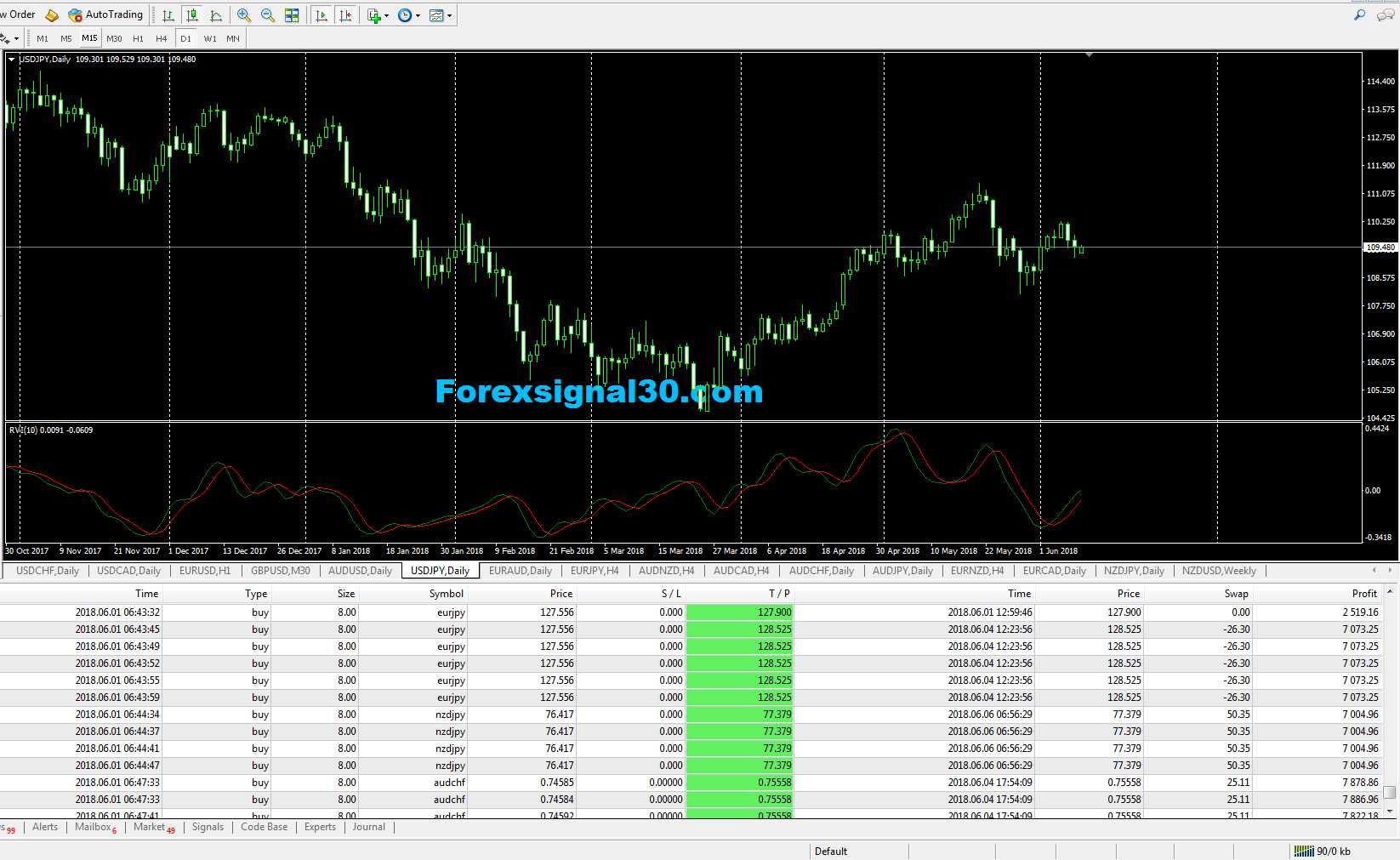Click the connection status bars indicator
Image resolution: width=1400 pixels, height=860 pixels.
pos(1304,850)
